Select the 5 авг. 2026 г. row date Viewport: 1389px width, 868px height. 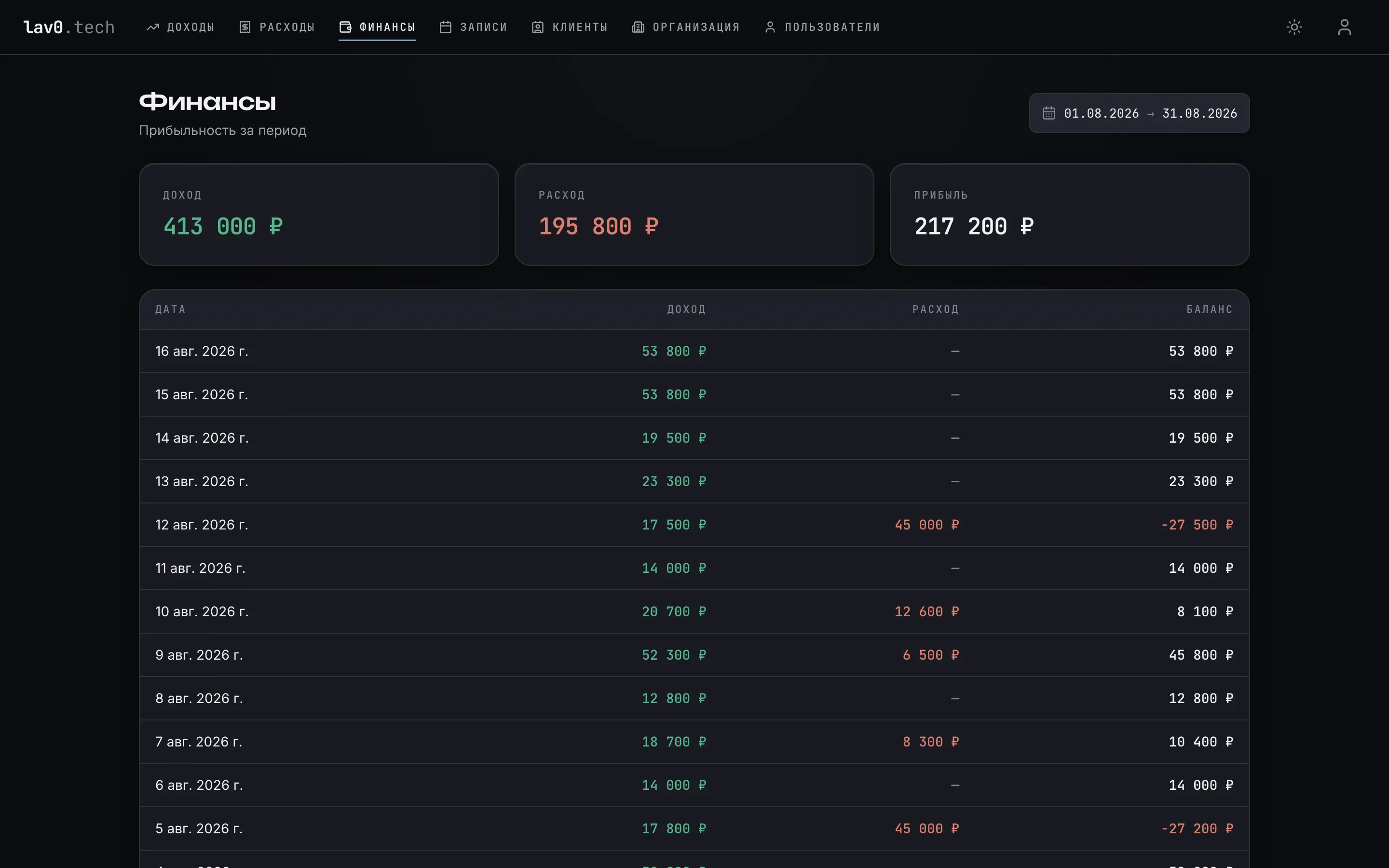[199, 828]
